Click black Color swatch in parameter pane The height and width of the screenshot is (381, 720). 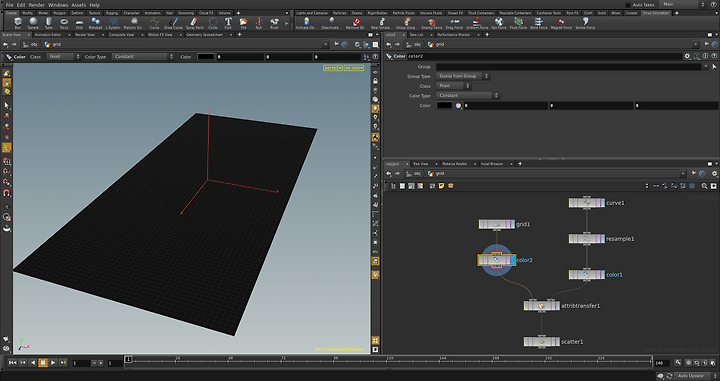coord(444,106)
